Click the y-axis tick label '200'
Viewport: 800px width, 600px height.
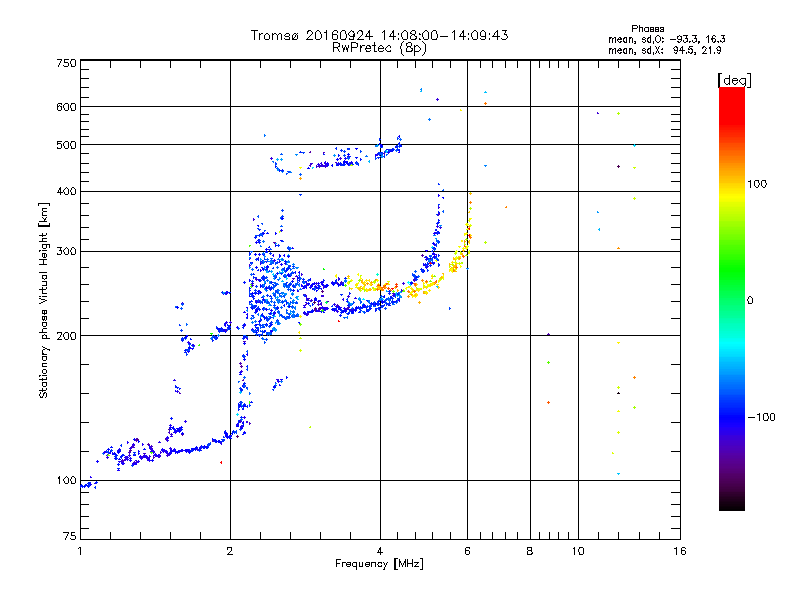(x=67, y=336)
